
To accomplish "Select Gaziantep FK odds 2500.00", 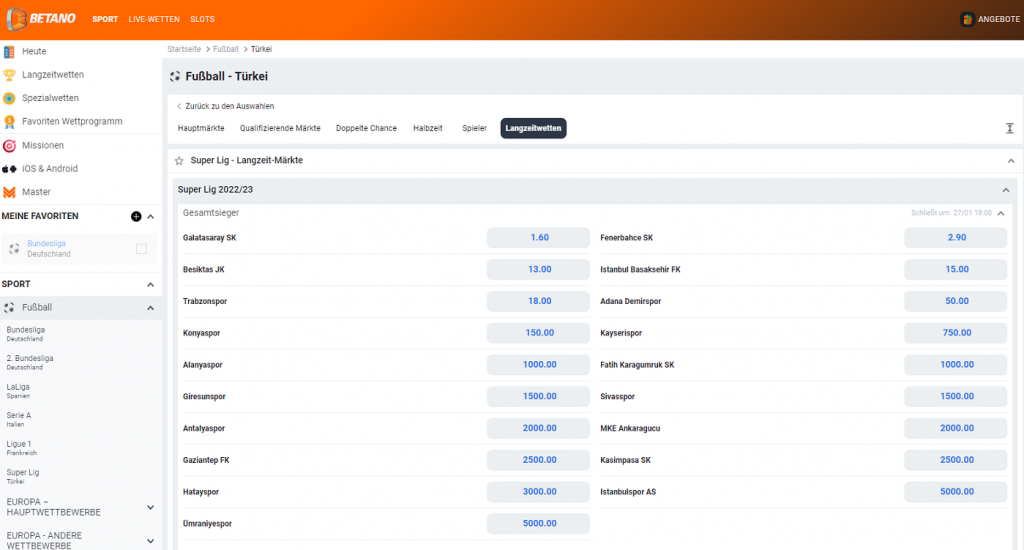I will [x=538, y=460].
